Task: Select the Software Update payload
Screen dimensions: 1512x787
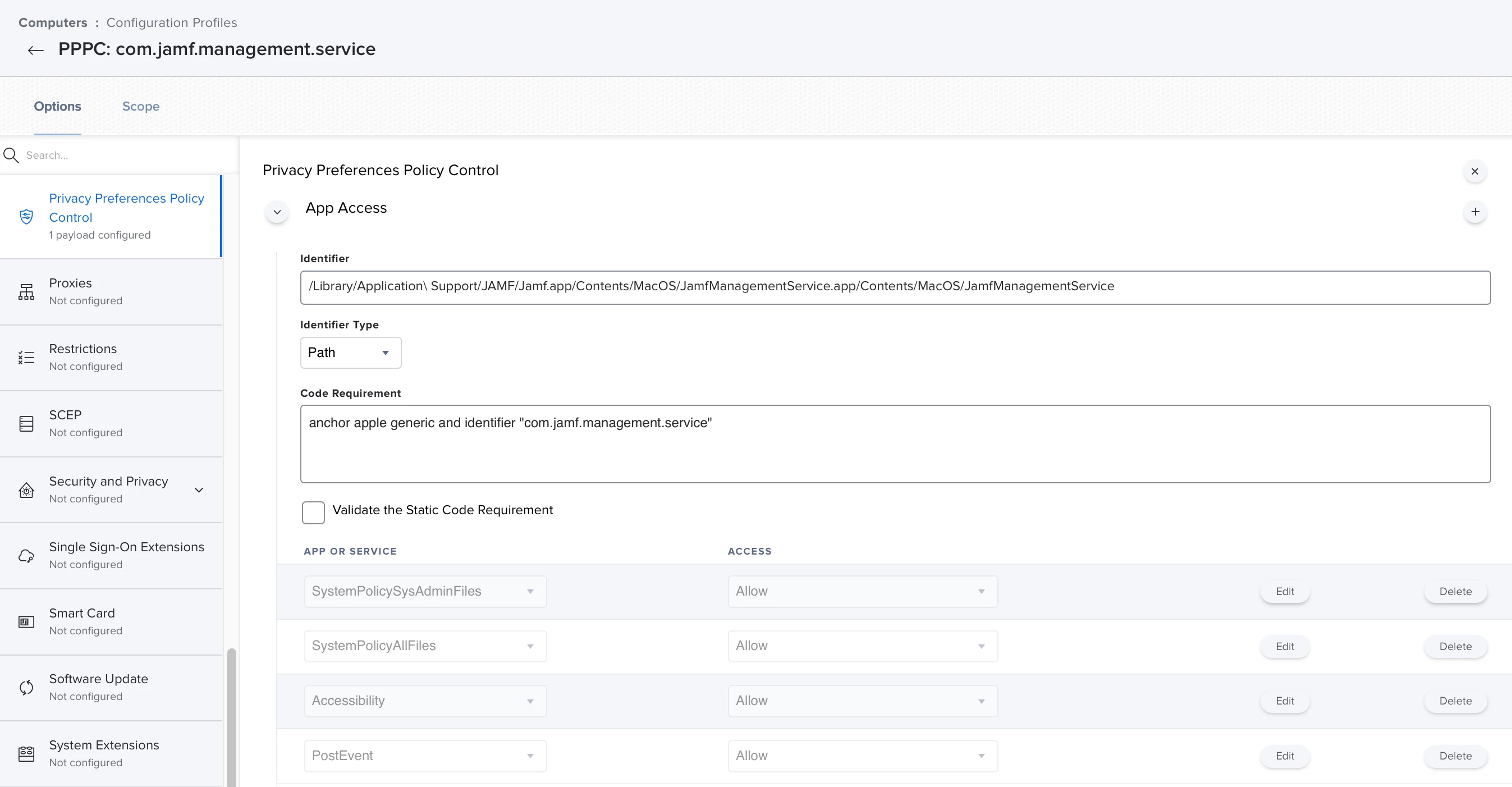Action: 112,687
